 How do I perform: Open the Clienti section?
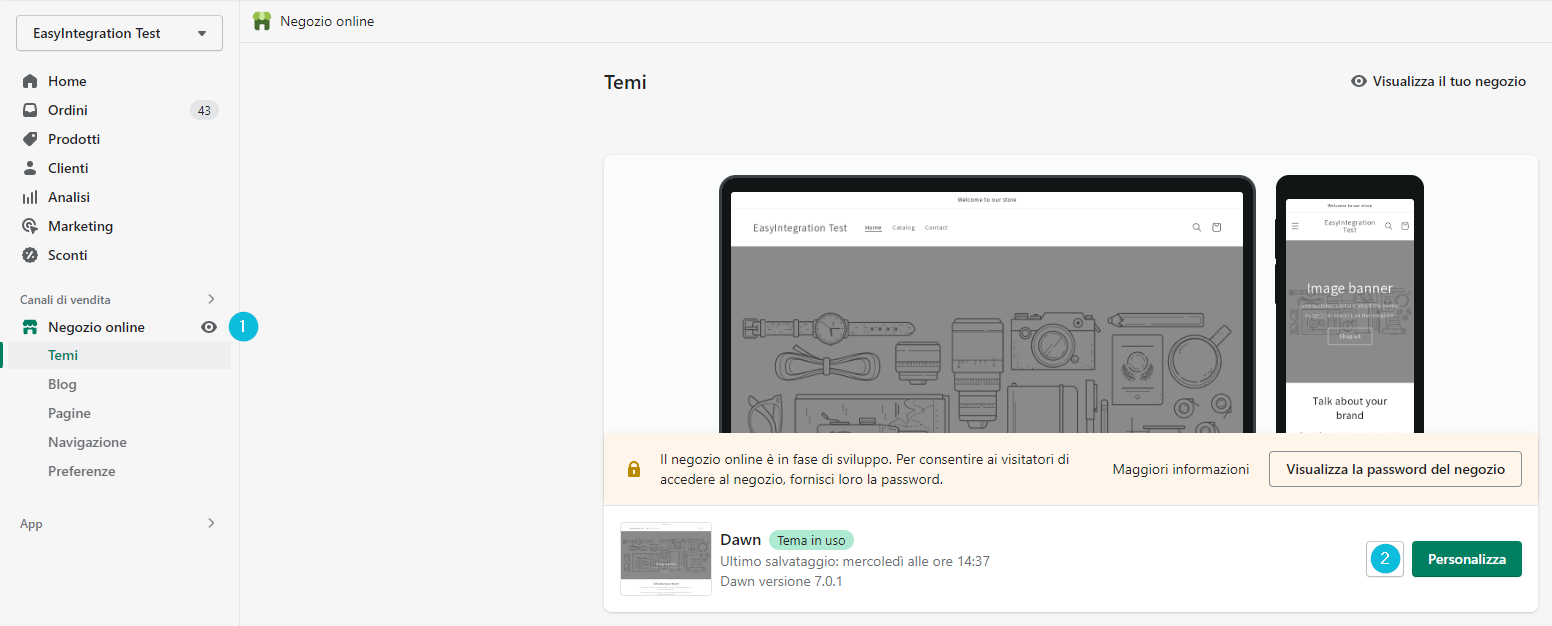click(x=68, y=168)
